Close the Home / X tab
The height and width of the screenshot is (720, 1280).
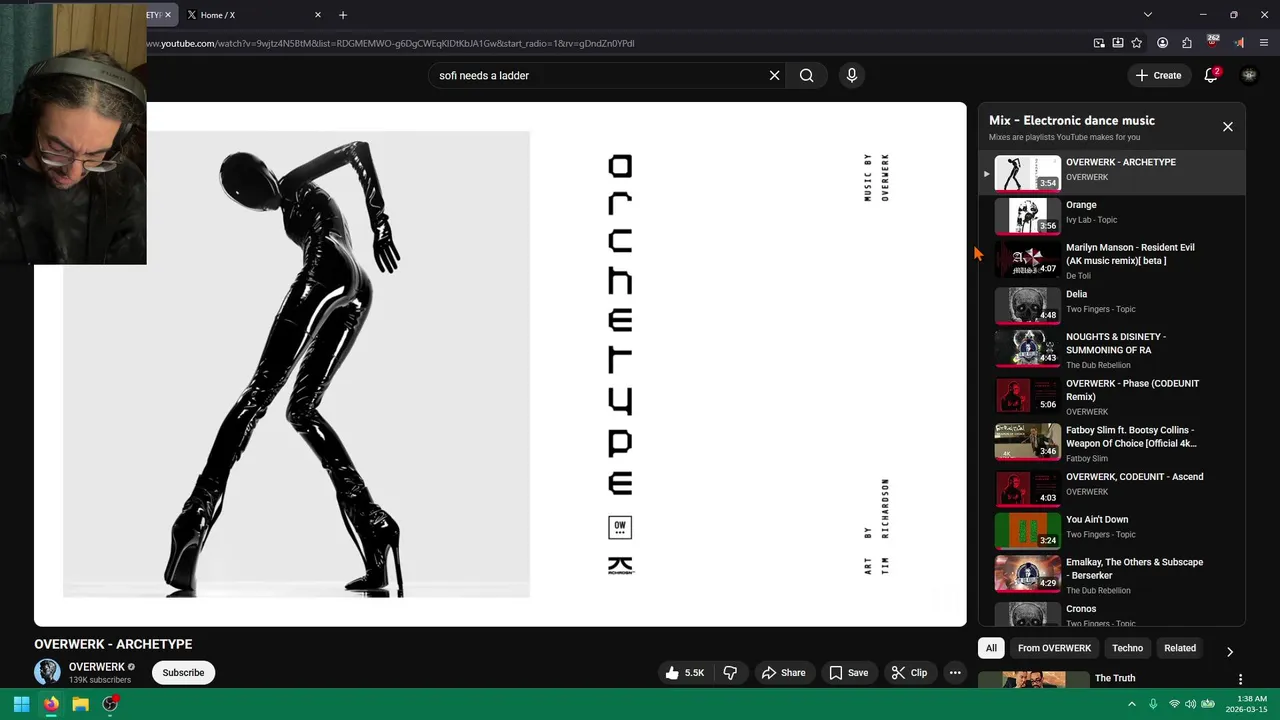tap(318, 15)
